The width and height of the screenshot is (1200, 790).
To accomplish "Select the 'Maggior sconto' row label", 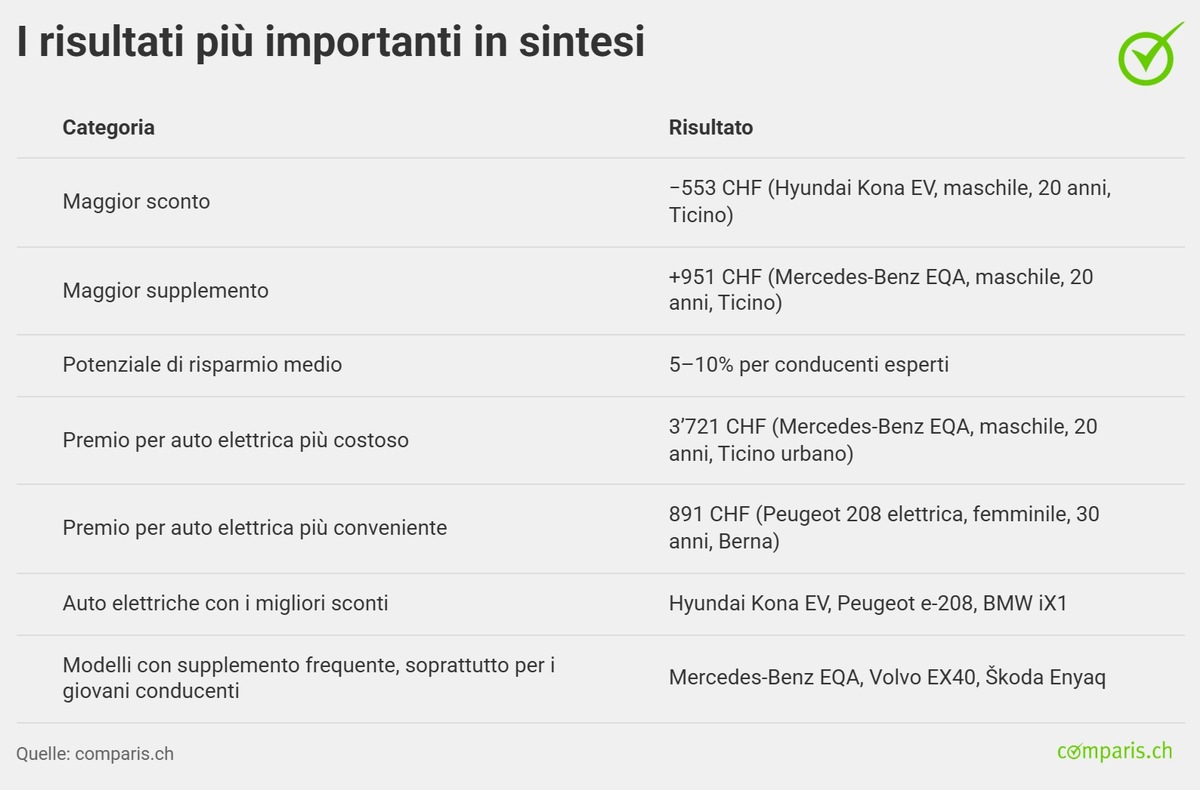I will (136, 201).
